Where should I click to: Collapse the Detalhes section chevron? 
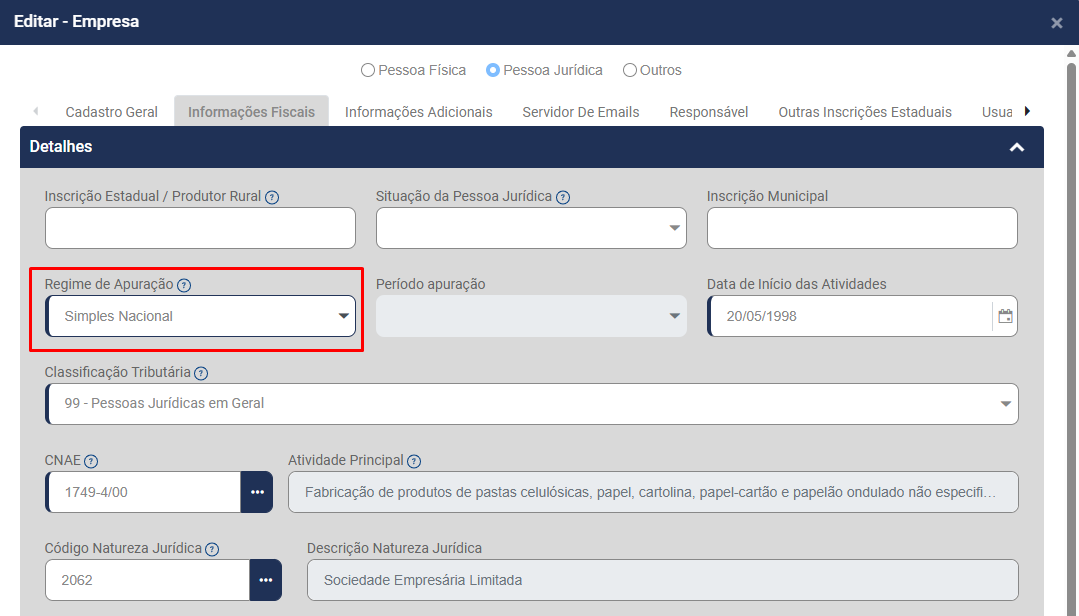click(x=1016, y=147)
